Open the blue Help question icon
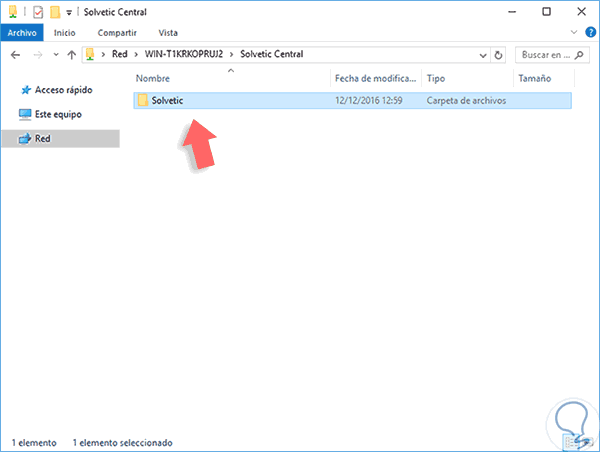Image resolution: width=600 pixels, height=452 pixels. coord(591,33)
